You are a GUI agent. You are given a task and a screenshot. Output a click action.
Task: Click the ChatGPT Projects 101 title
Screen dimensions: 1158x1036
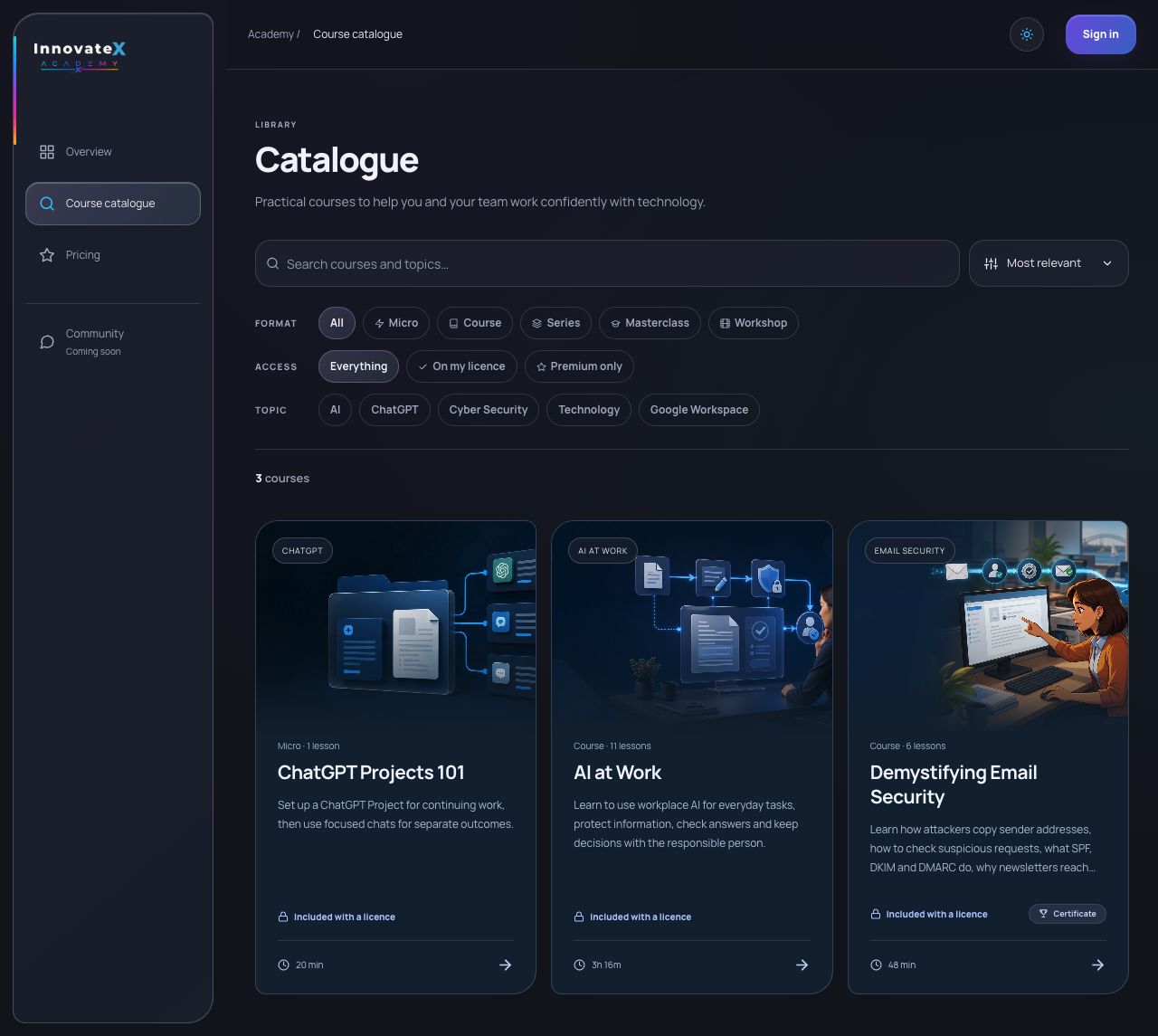click(371, 773)
